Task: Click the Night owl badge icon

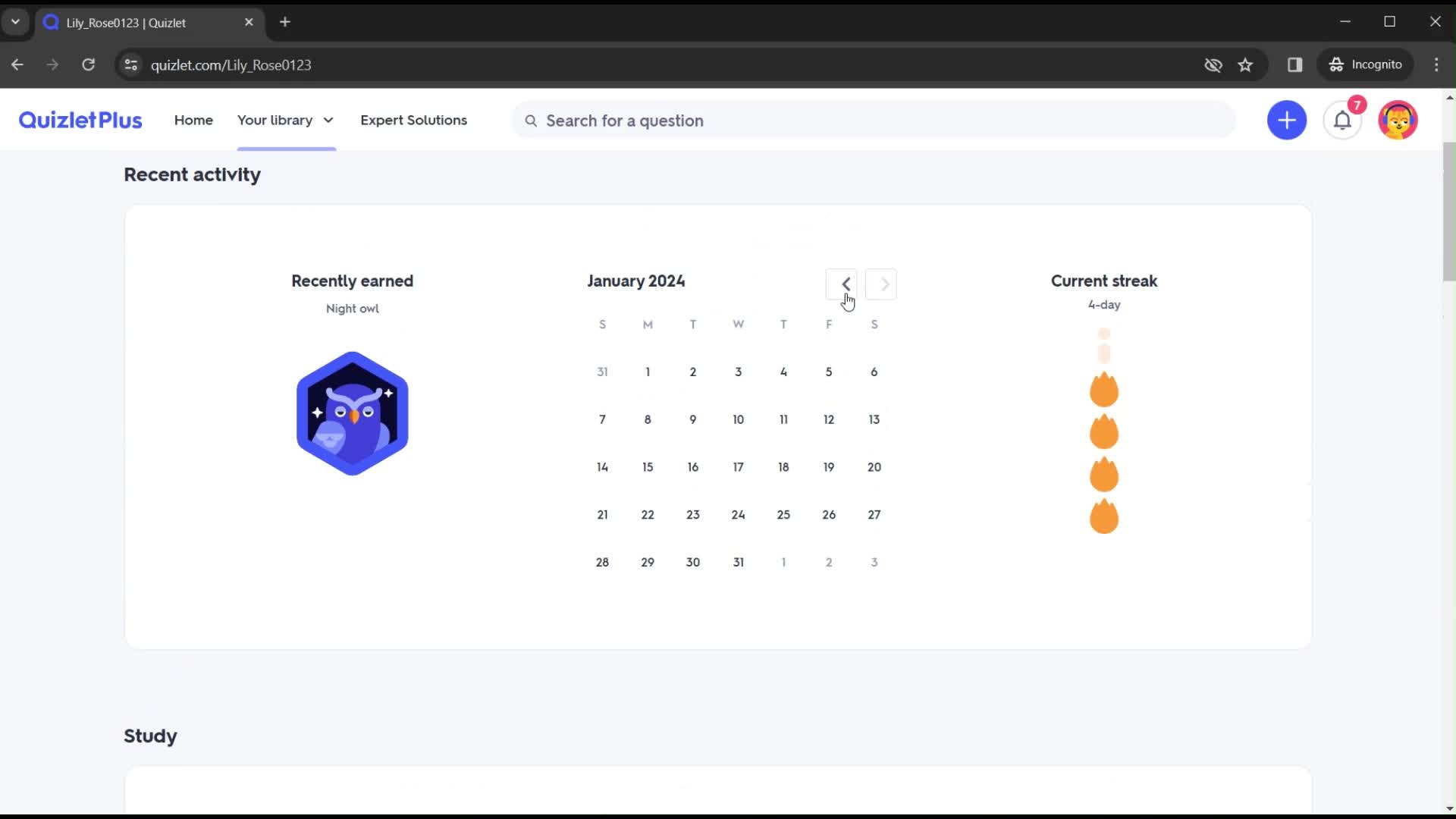Action: coord(353,413)
